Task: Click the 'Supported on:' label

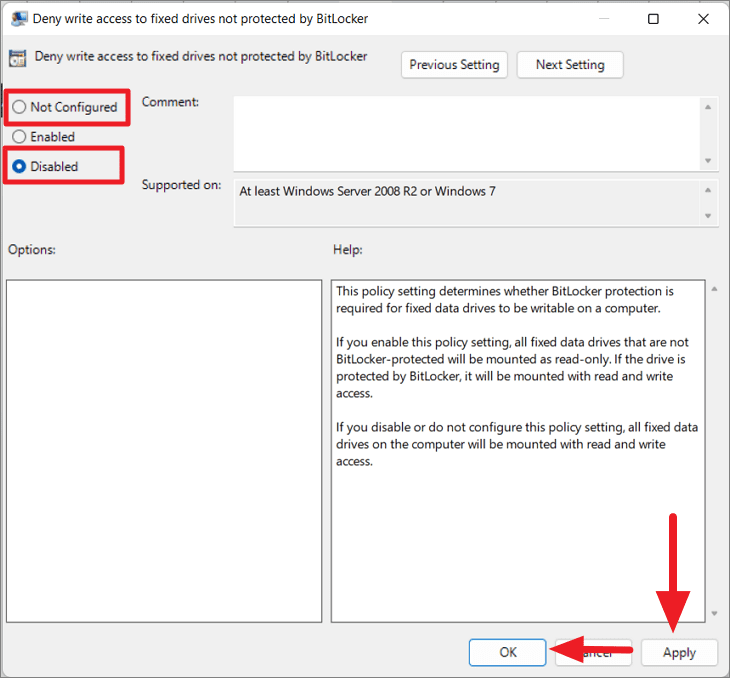Action: pos(181,185)
